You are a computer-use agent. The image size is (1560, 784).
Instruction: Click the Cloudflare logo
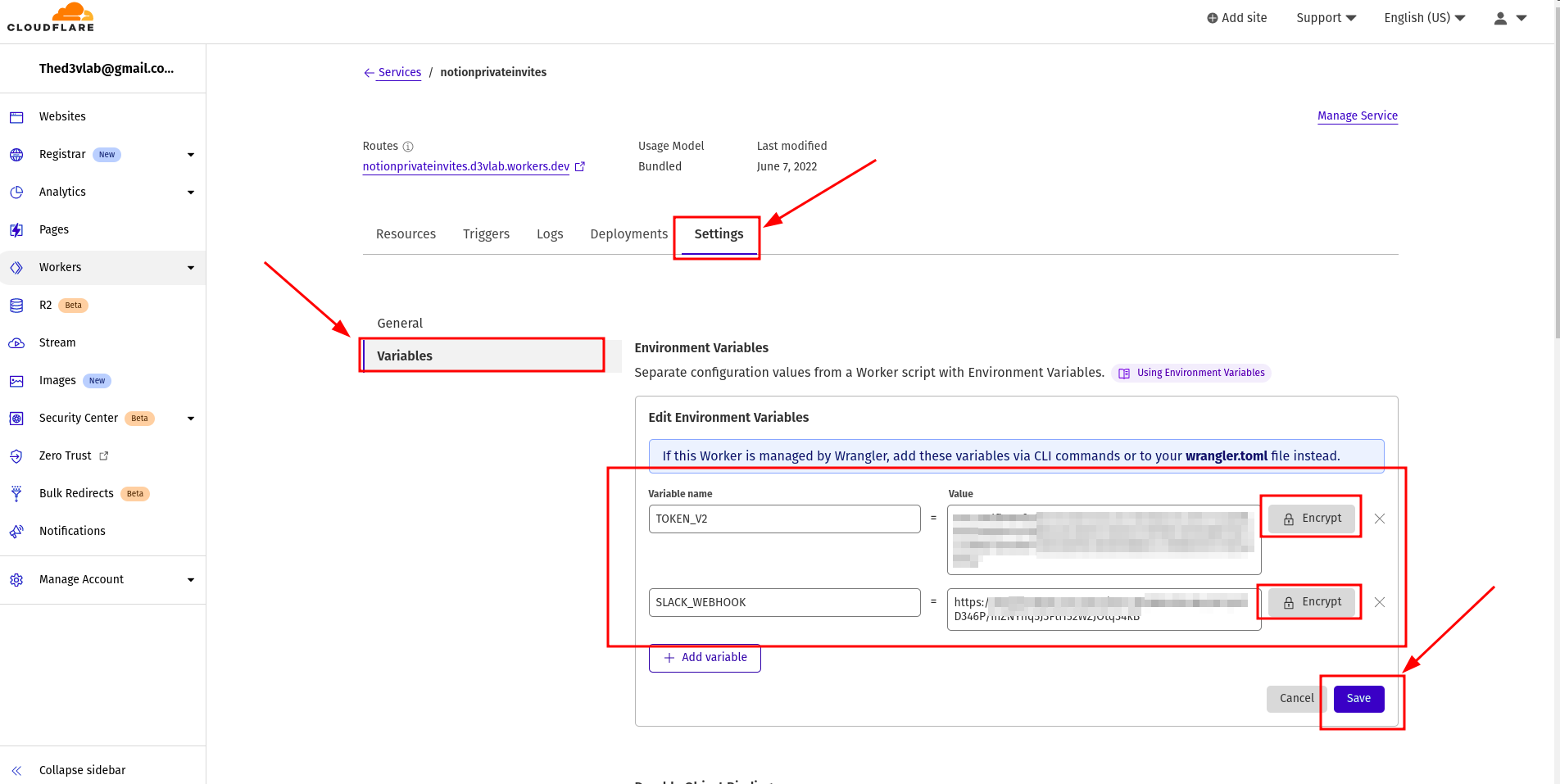[x=51, y=17]
